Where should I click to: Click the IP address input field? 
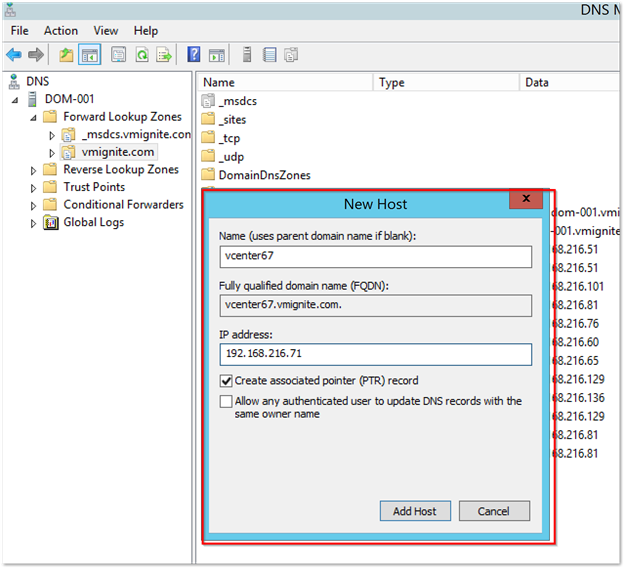click(375, 354)
